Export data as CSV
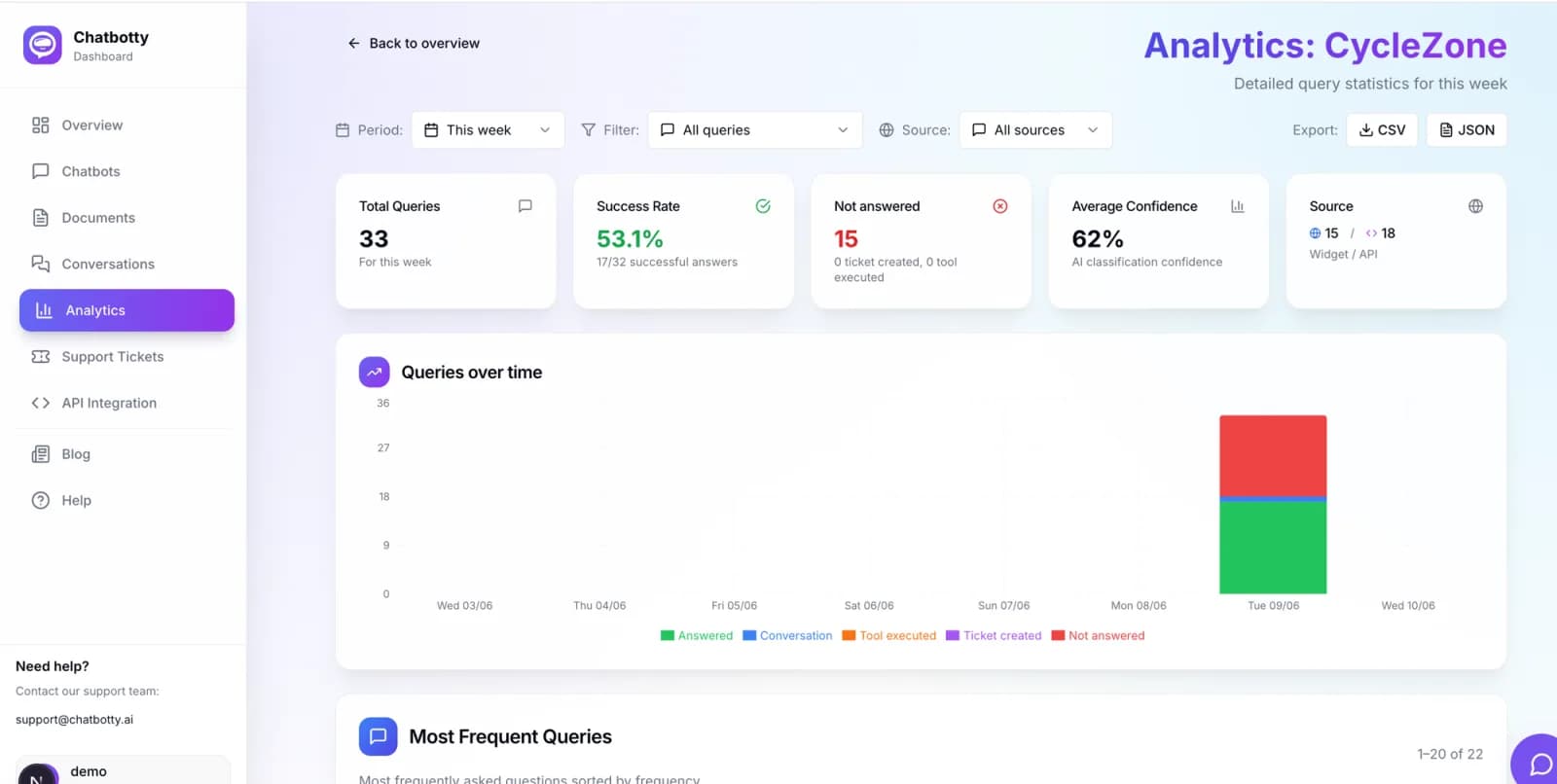This screenshot has height=784, width=1557. coord(1382,130)
